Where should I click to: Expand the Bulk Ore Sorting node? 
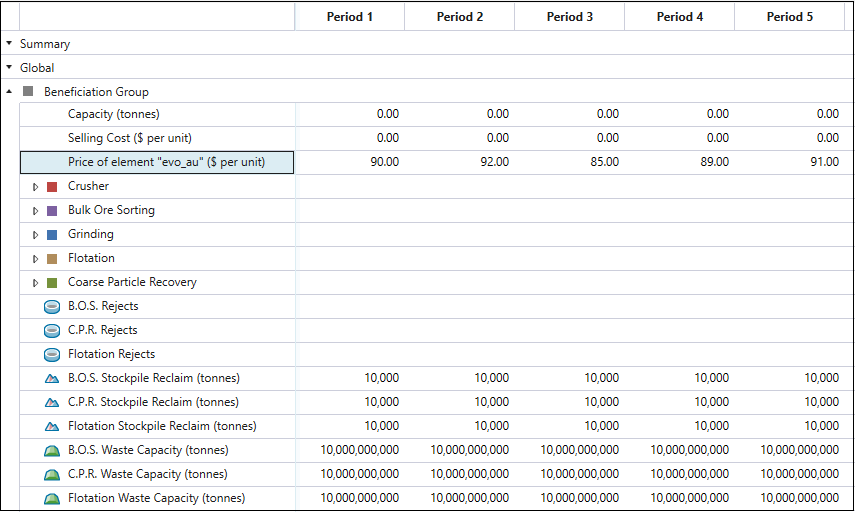[x=35, y=211]
